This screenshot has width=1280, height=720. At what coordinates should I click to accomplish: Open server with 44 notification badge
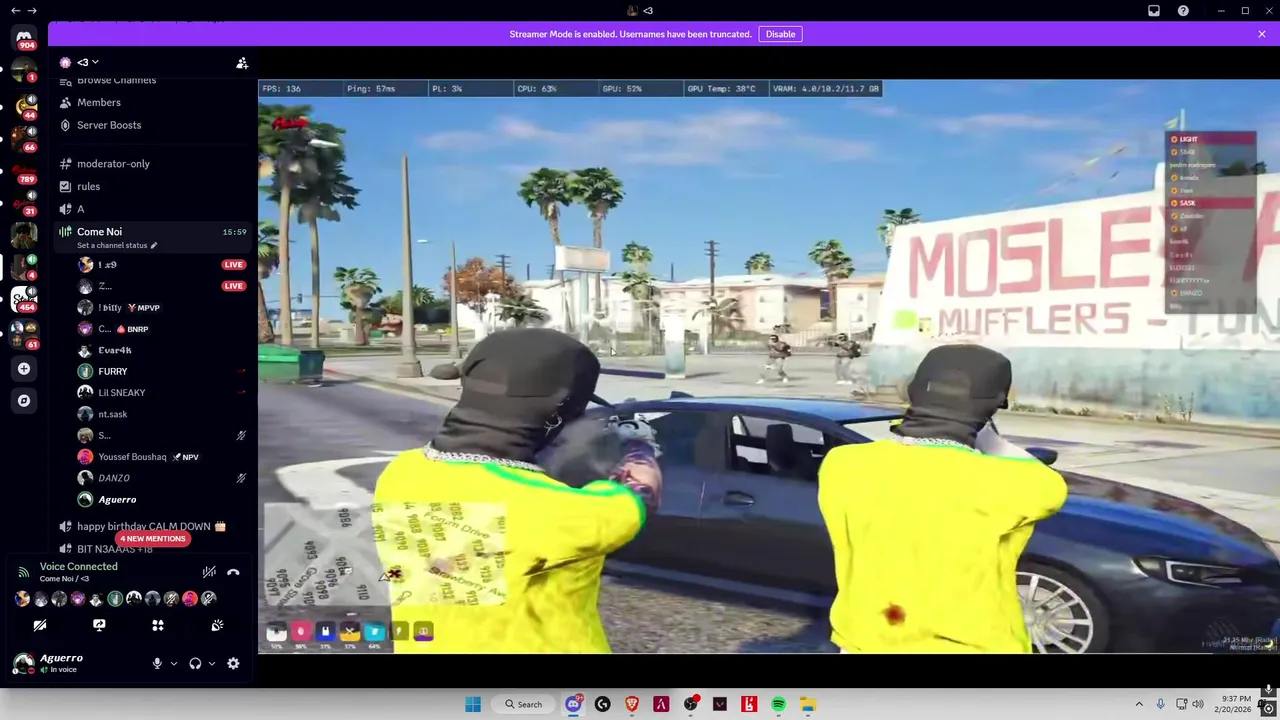(x=24, y=106)
